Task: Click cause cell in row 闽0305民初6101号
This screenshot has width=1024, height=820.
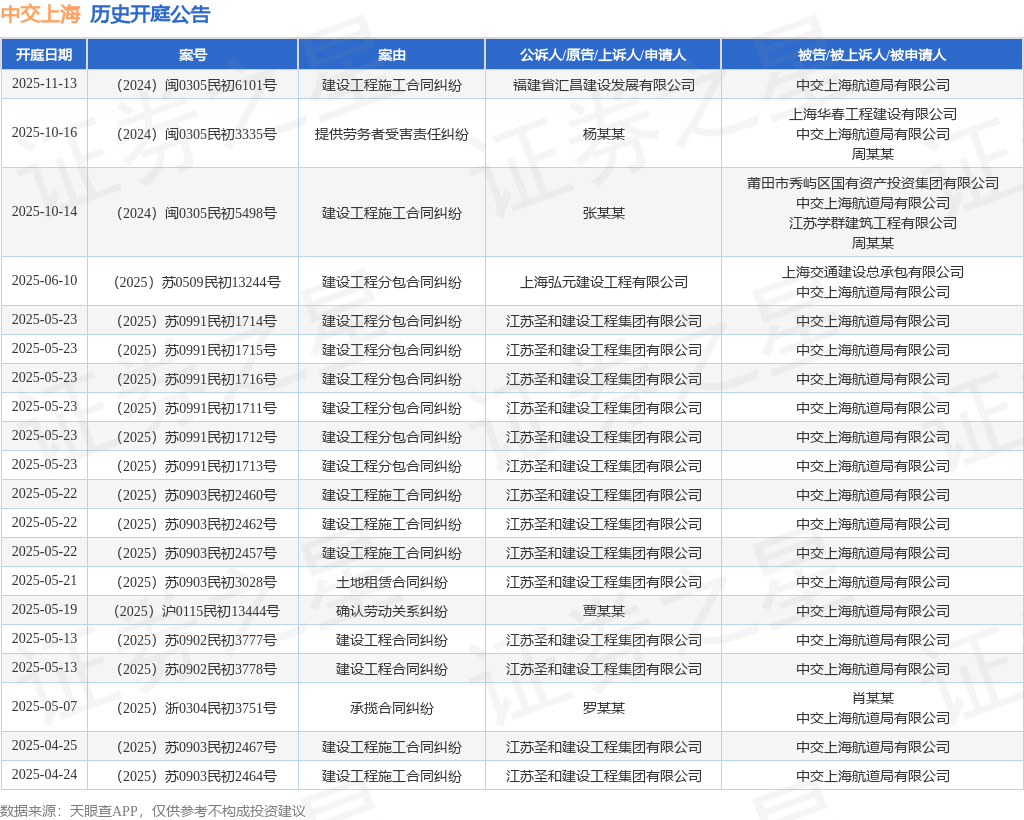Action: tap(391, 85)
